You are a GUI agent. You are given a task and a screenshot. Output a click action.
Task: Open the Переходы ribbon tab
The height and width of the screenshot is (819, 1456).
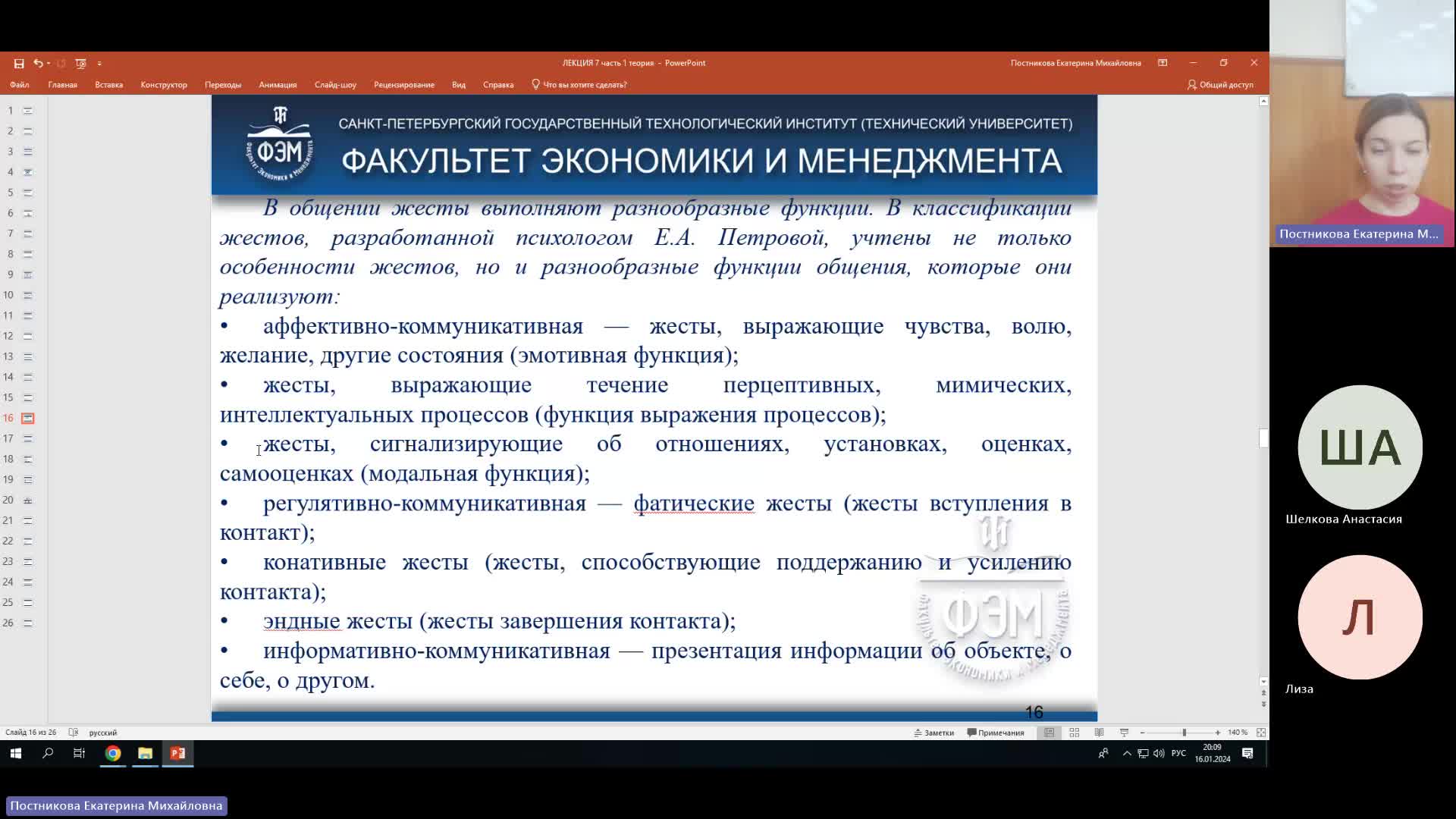[223, 85]
